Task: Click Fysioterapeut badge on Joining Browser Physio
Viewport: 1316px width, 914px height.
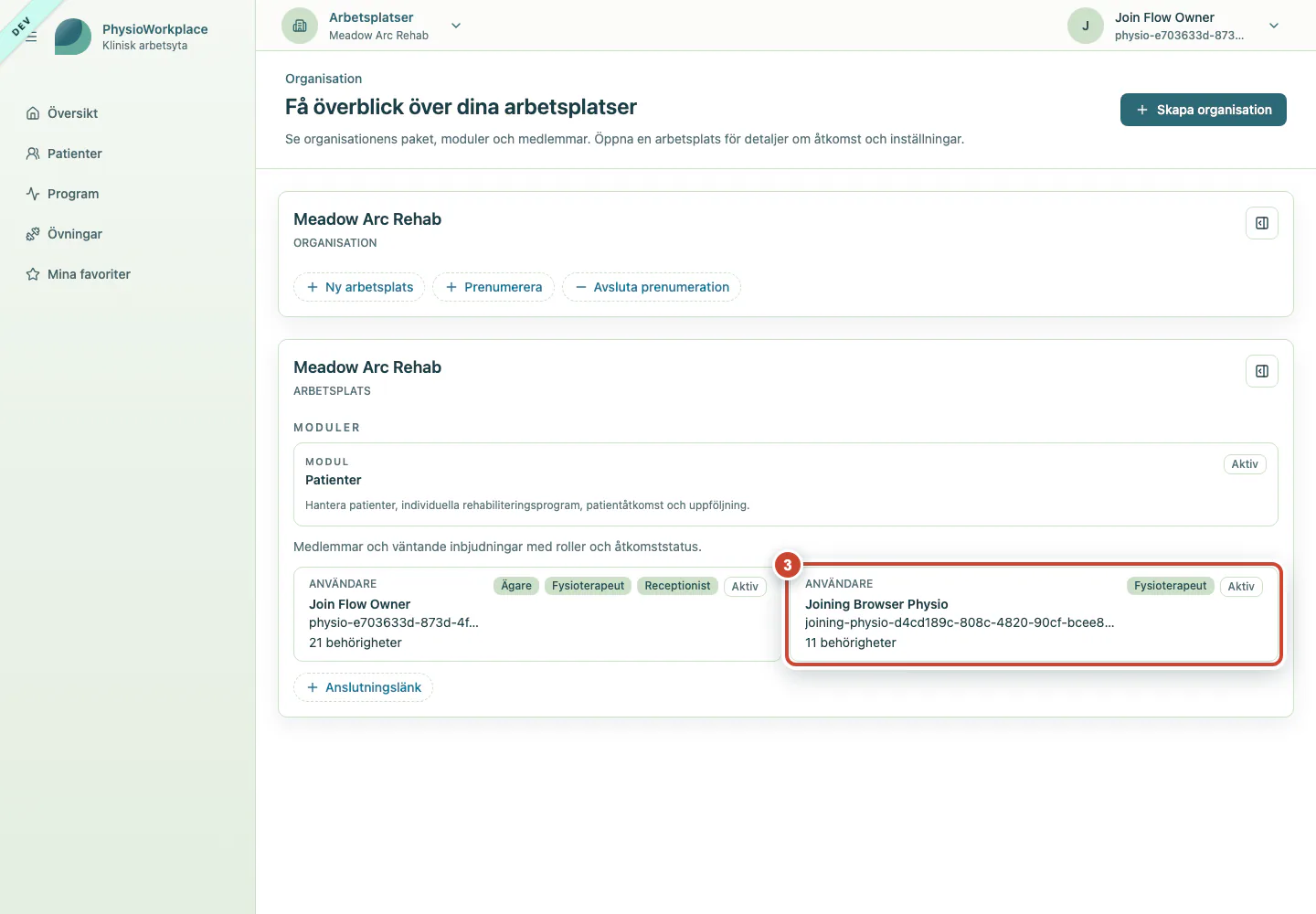Action: click(x=1171, y=586)
